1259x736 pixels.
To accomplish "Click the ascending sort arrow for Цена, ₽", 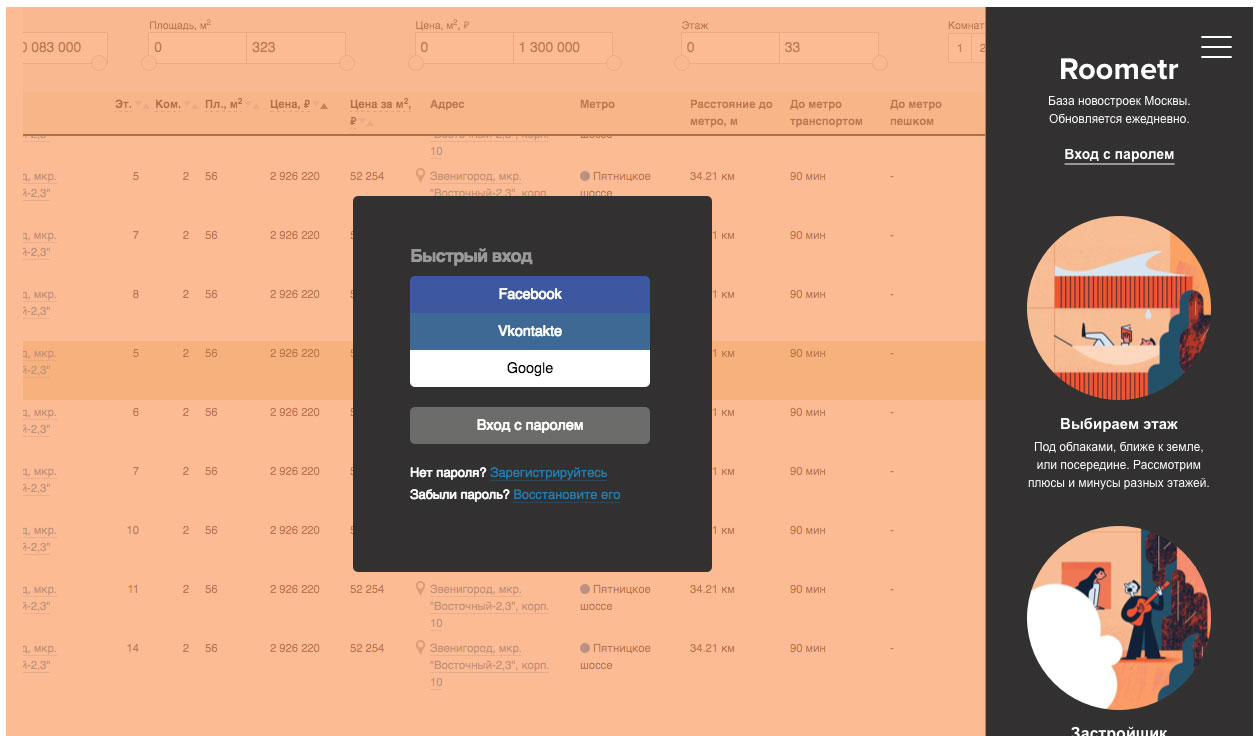I will click(324, 105).
